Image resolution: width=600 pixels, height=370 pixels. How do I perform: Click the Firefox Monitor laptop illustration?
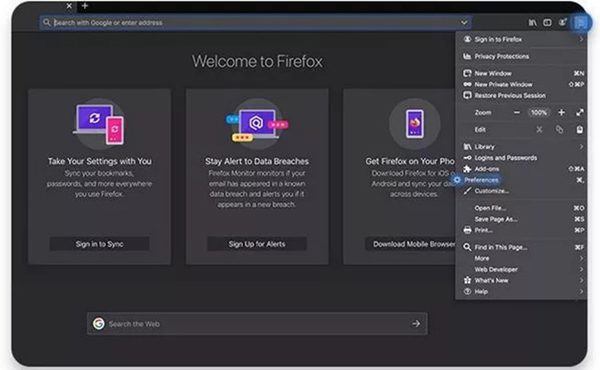257,124
